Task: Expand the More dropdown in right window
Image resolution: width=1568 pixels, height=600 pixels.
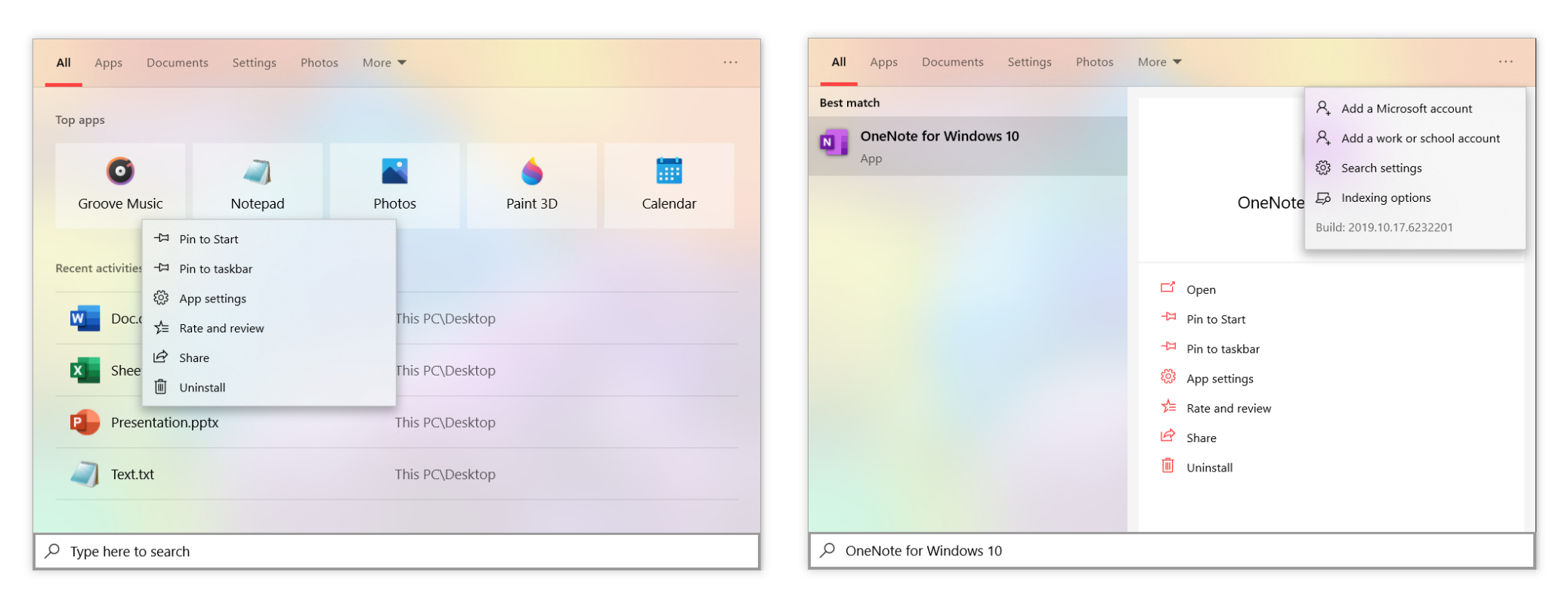Action: pyautogui.click(x=1159, y=62)
